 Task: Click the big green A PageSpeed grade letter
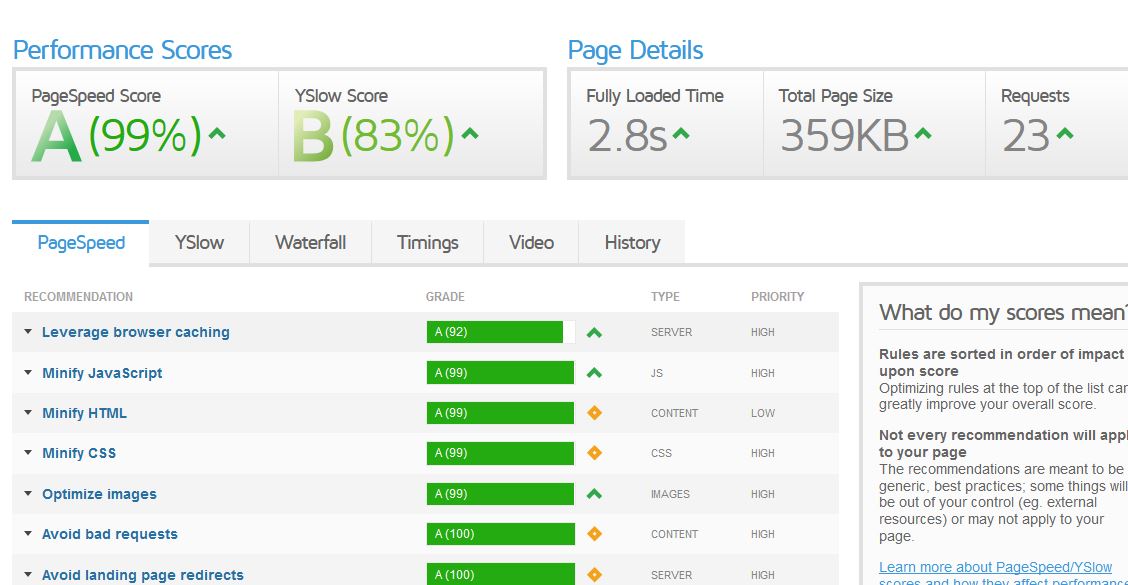pos(56,136)
